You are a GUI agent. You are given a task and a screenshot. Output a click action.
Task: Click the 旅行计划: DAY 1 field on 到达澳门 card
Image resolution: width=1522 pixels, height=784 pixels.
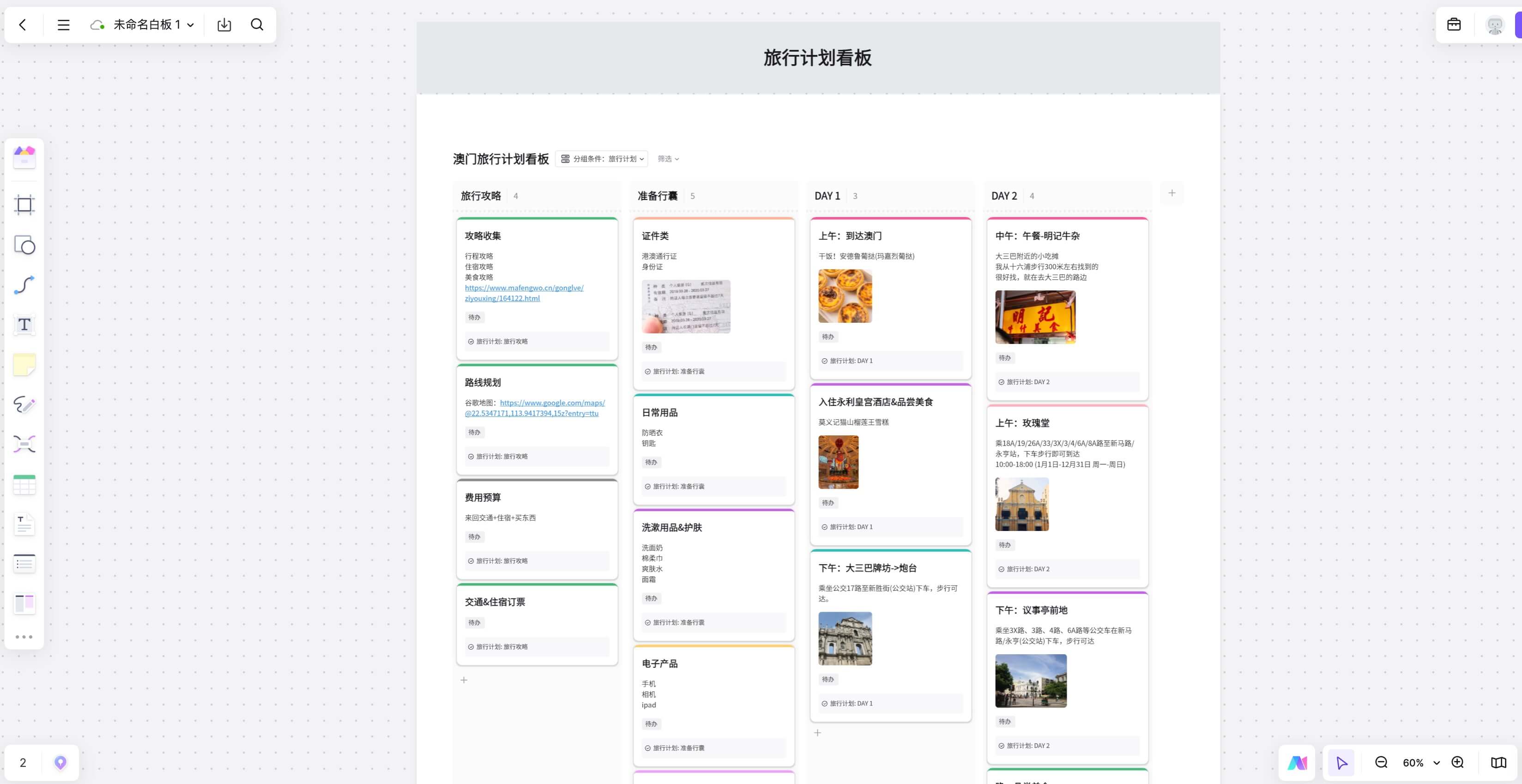(890, 361)
